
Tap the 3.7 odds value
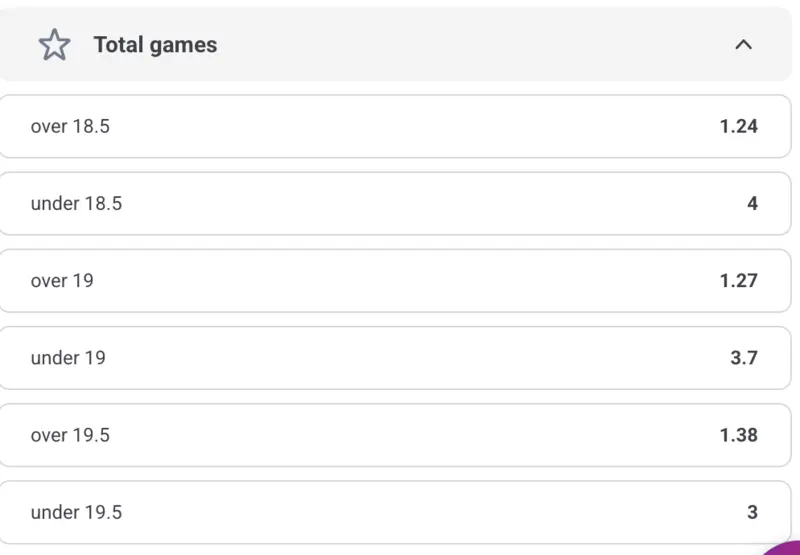tap(744, 358)
